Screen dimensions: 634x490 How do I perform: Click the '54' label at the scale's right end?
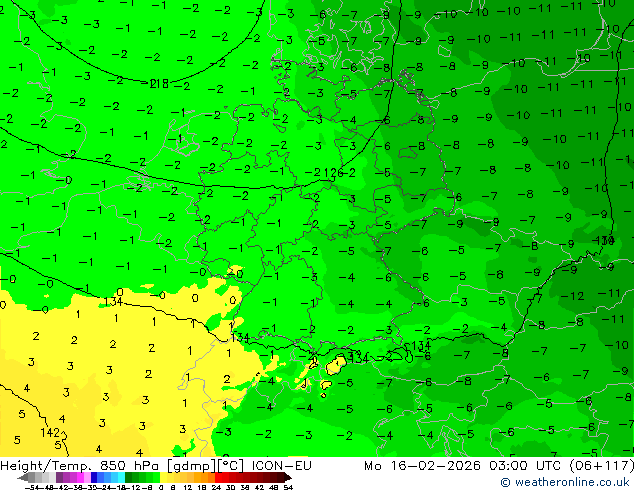click(287, 487)
